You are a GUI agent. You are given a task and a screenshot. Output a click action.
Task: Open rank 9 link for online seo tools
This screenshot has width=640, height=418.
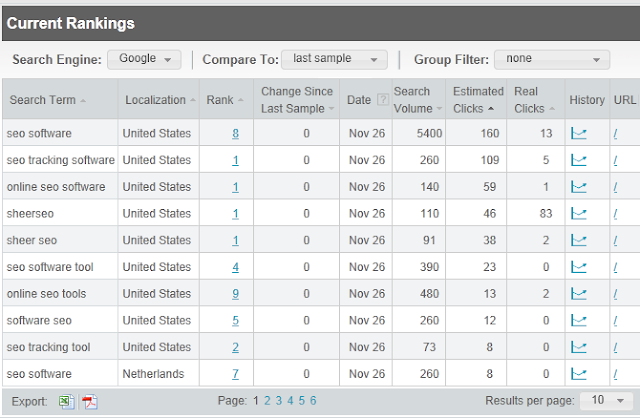(x=235, y=294)
